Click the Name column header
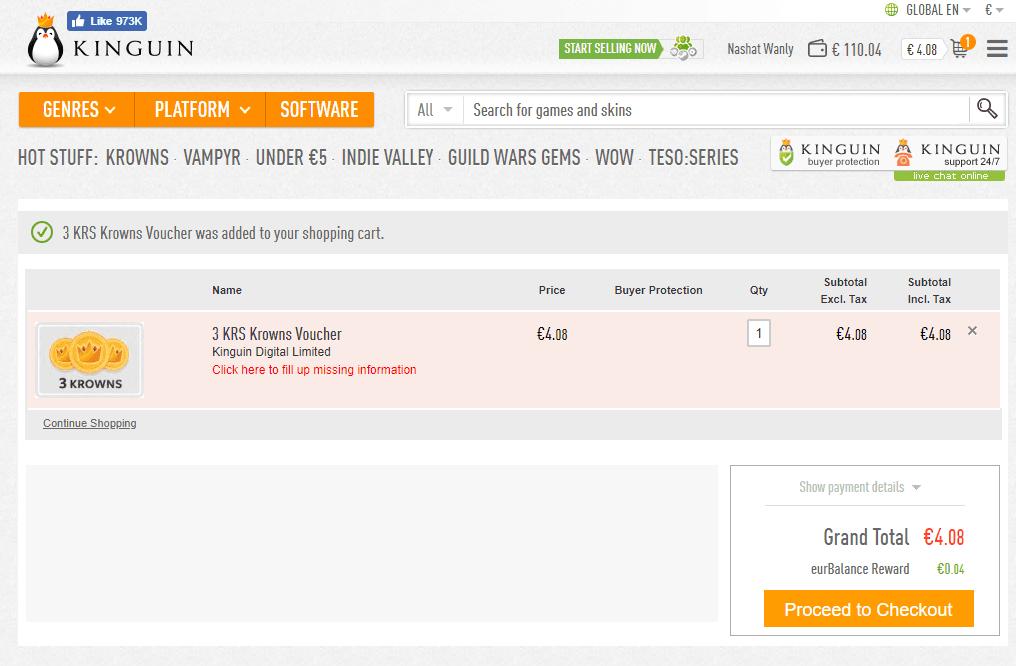Screen dimensions: 1016x666 click(x=227, y=290)
